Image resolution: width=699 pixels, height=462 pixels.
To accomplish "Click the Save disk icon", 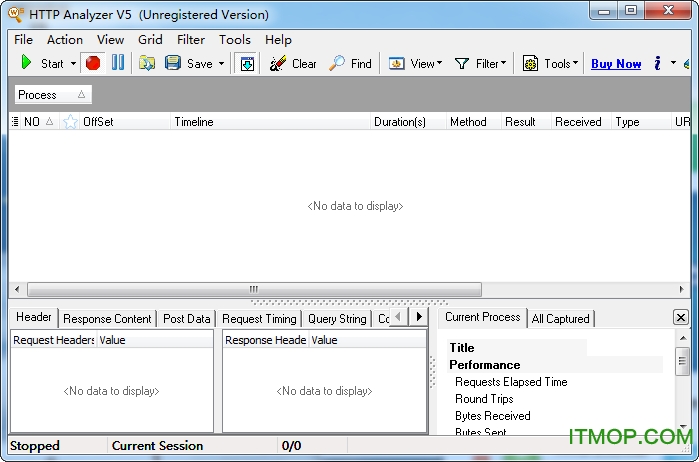I will point(173,63).
